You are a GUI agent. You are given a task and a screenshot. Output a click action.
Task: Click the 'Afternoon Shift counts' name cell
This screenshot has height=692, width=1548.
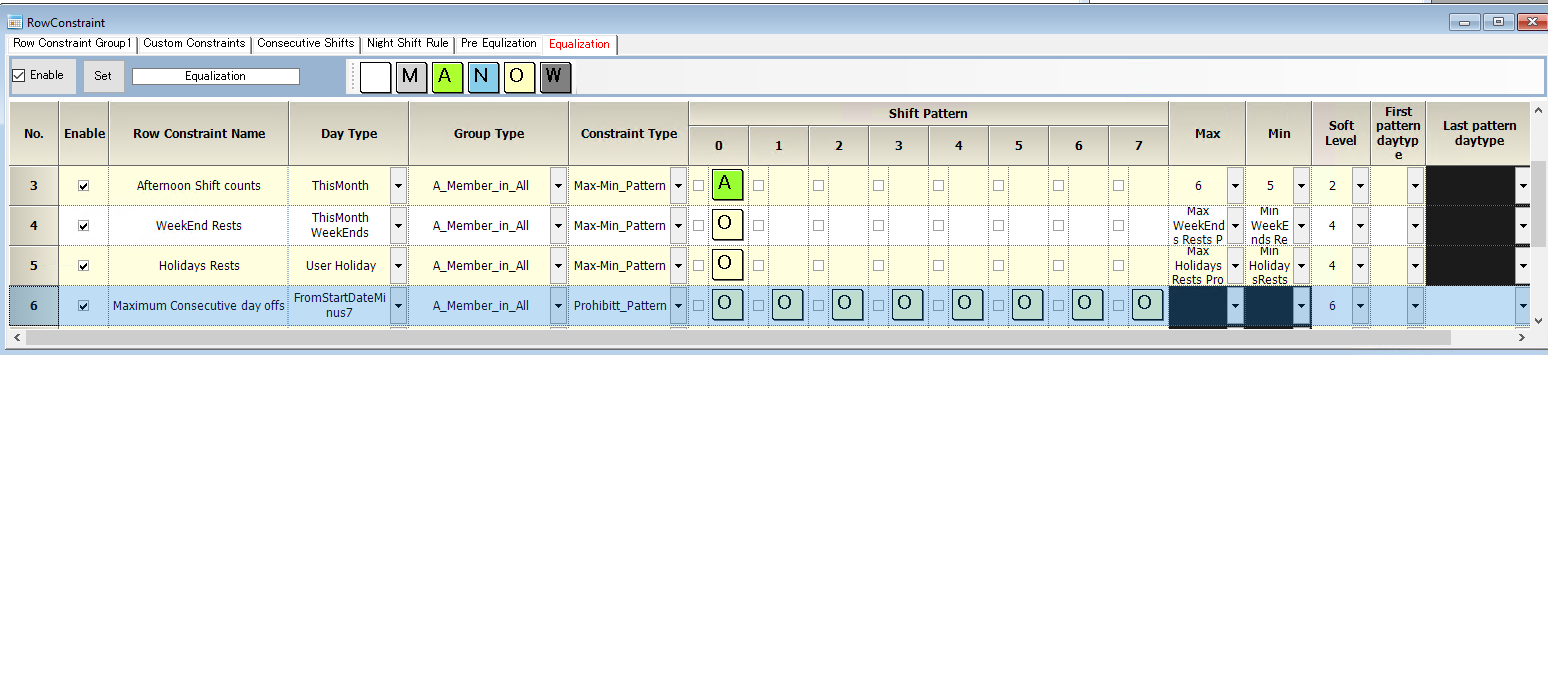point(199,185)
